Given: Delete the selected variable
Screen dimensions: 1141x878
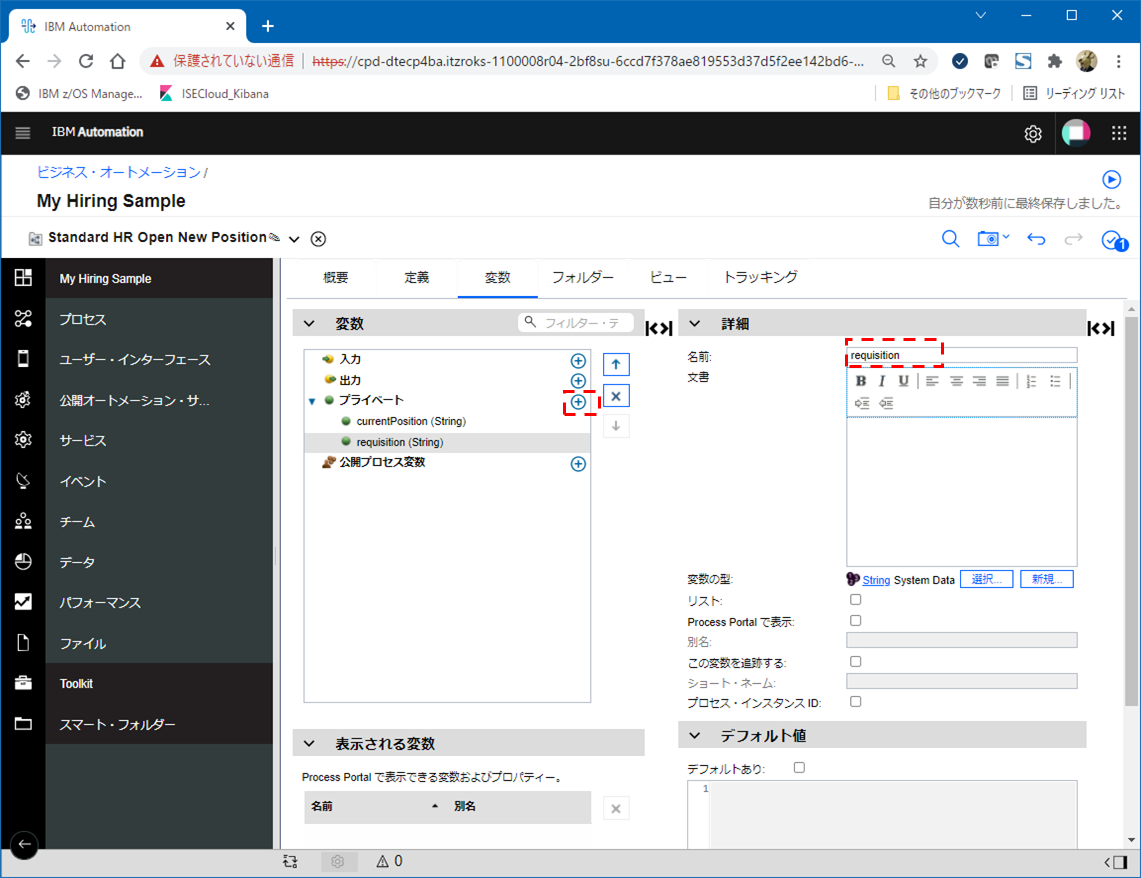Looking at the screenshot, I should point(616,396).
